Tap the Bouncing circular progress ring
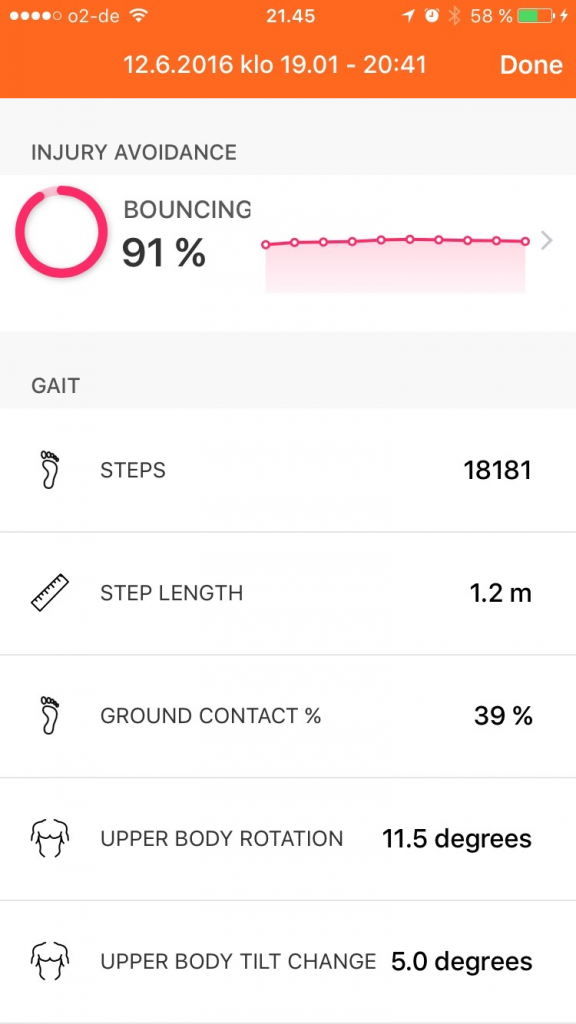Image resolution: width=576 pixels, height=1024 pixels. tap(61, 232)
